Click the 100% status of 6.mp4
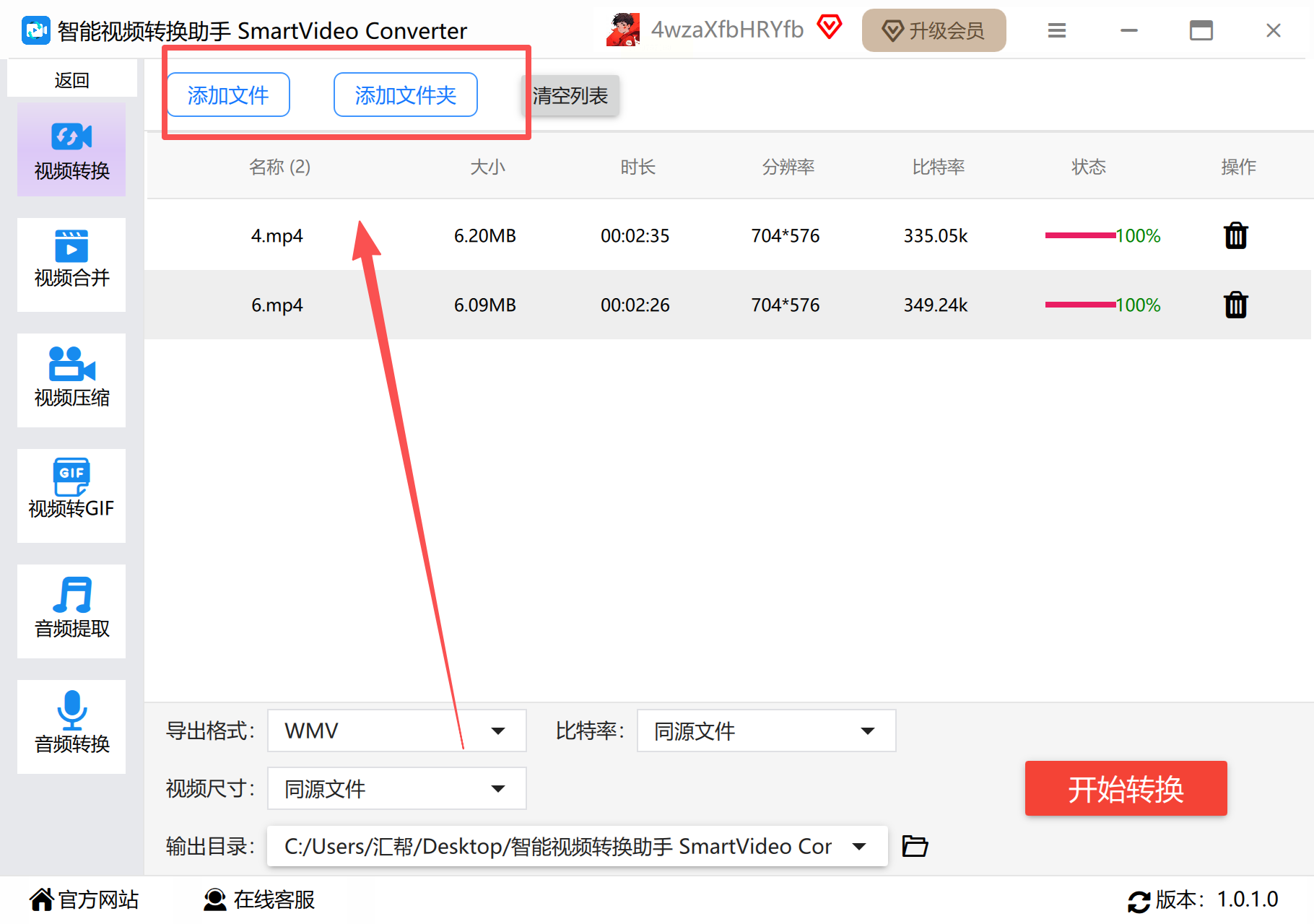The width and height of the screenshot is (1314, 924). point(1139,305)
